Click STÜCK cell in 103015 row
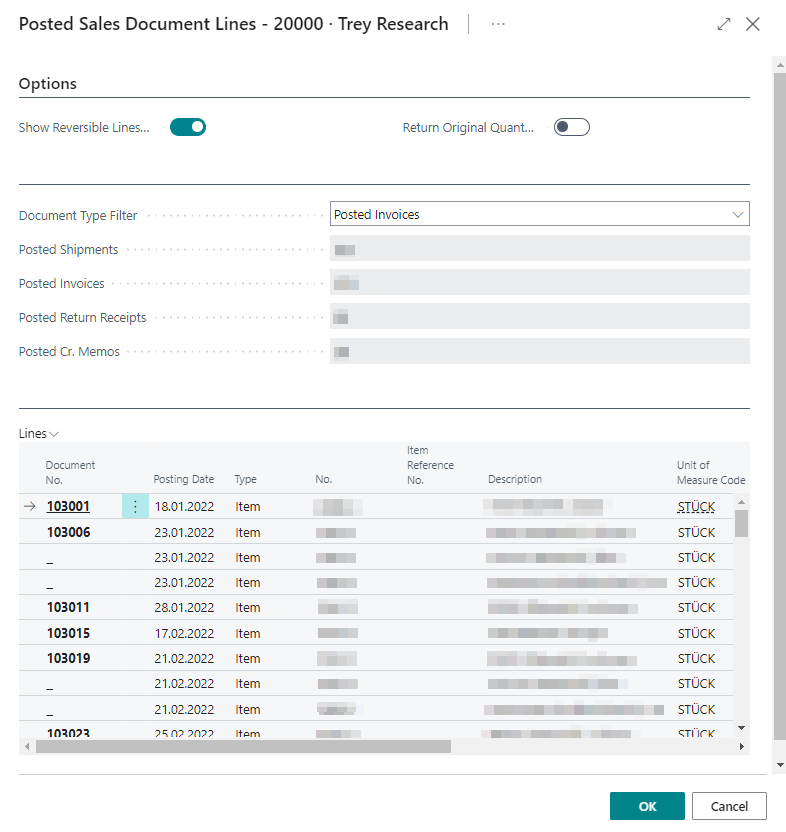Viewport: 786px width, 832px height. coord(696,634)
